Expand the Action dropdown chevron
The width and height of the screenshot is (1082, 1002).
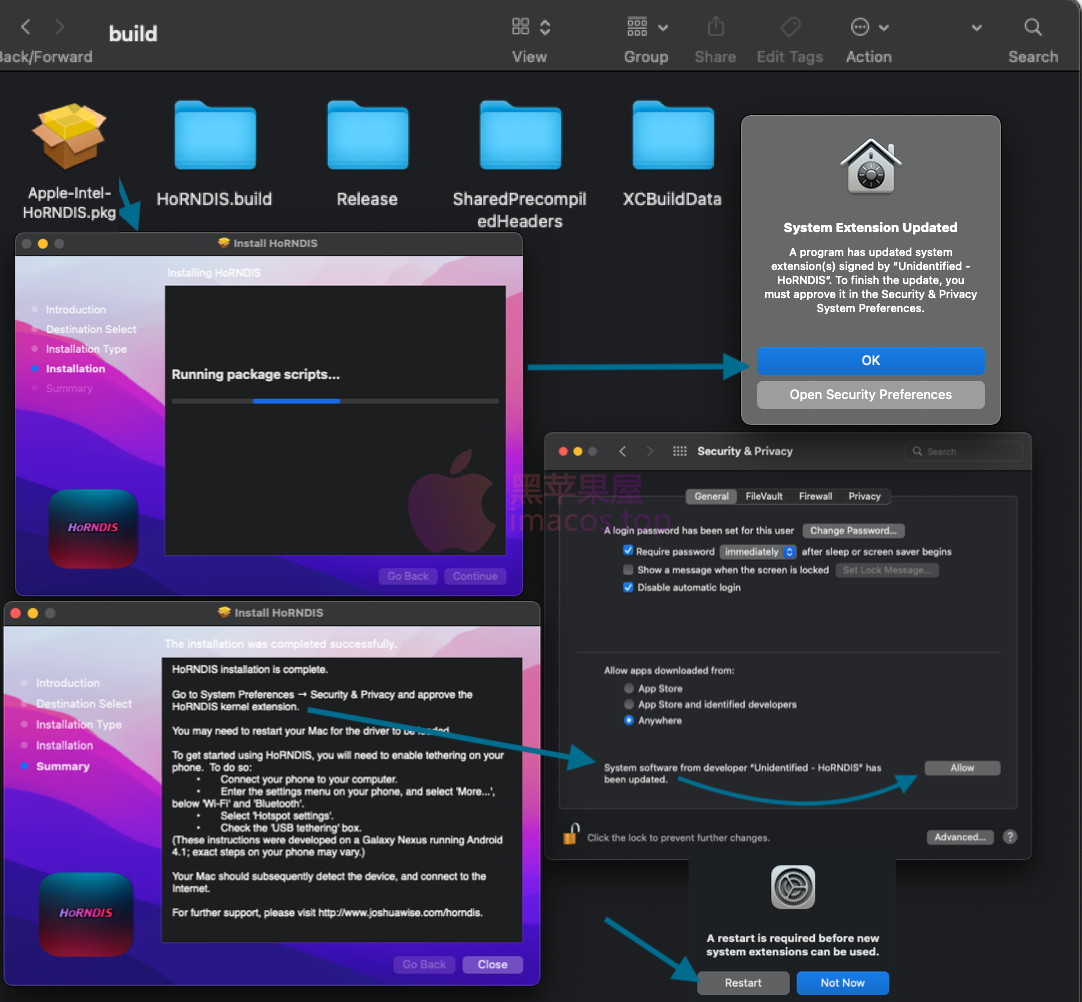(884, 28)
